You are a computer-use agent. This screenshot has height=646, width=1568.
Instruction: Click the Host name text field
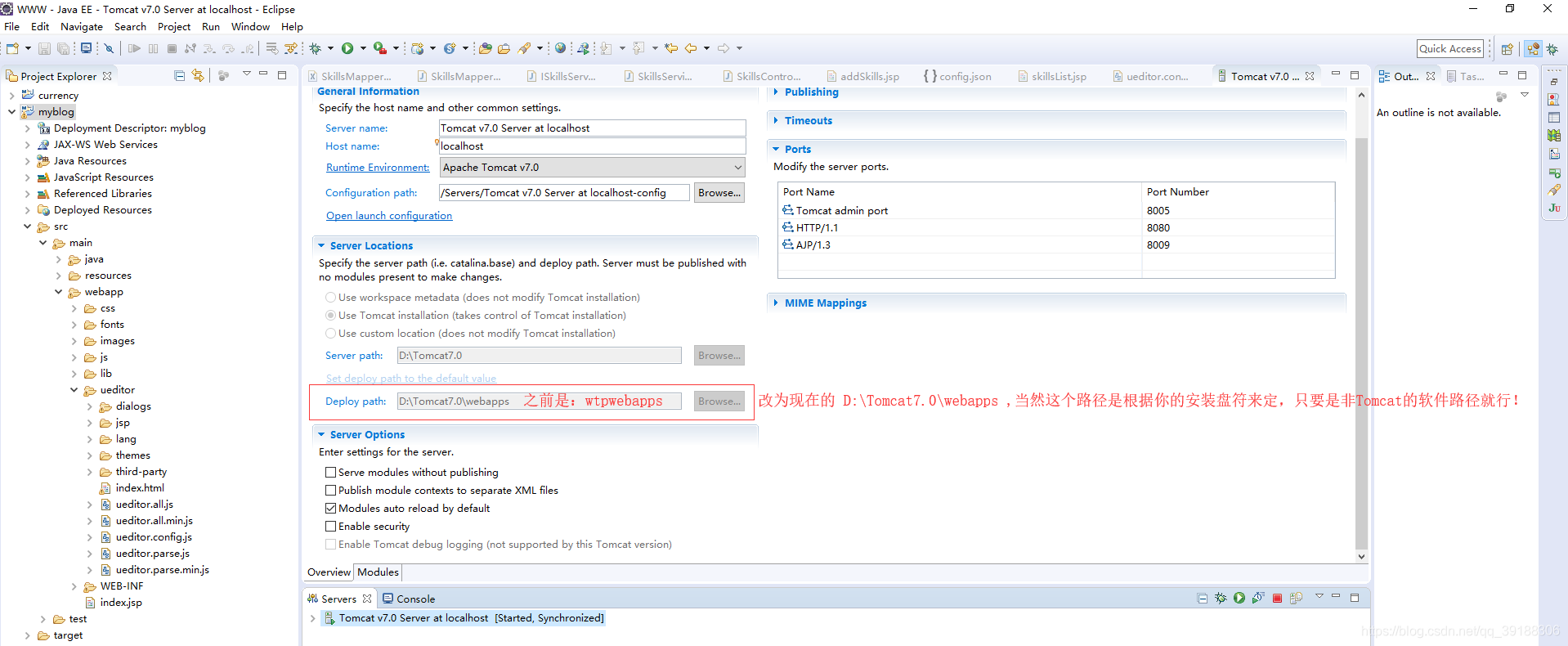(x=592, y=146)
